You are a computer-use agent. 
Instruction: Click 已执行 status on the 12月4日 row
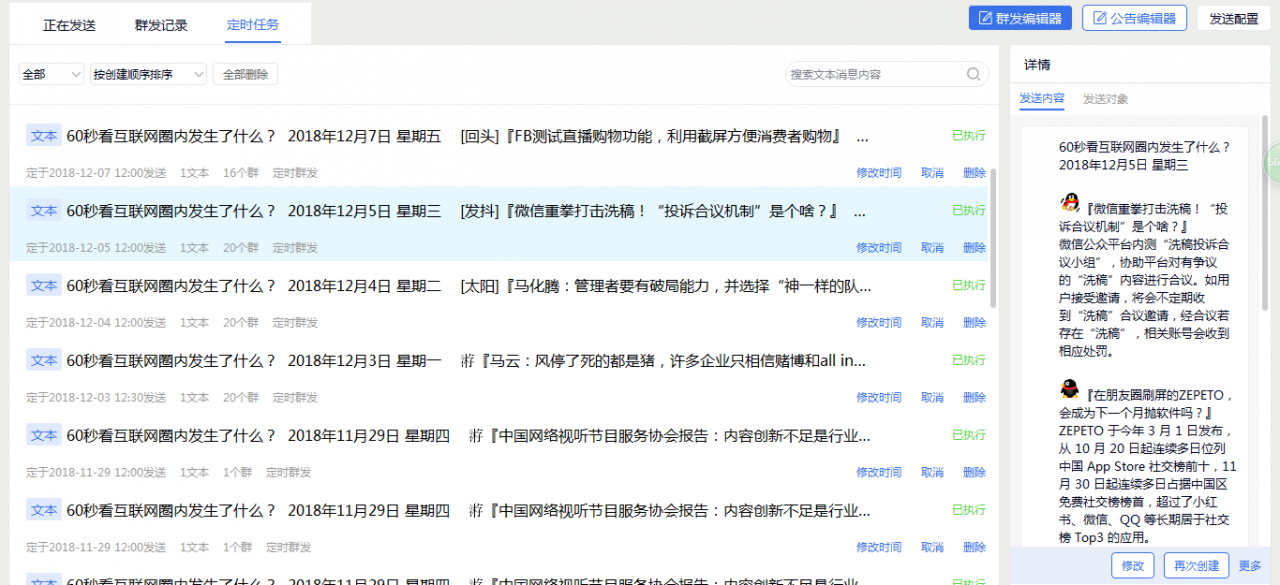[x=969, y=286]
